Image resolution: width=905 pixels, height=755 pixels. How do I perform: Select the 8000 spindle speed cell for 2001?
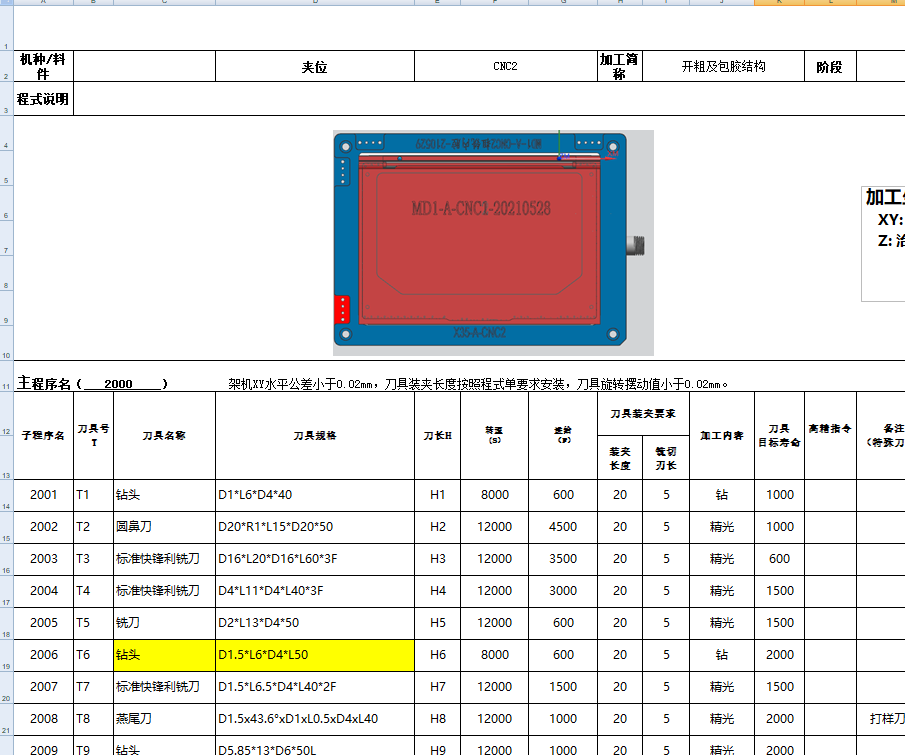(495, 494)
